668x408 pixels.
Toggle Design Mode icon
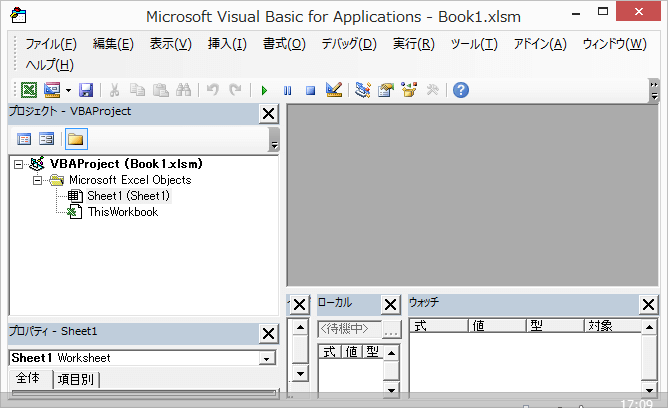coord(334,90)
